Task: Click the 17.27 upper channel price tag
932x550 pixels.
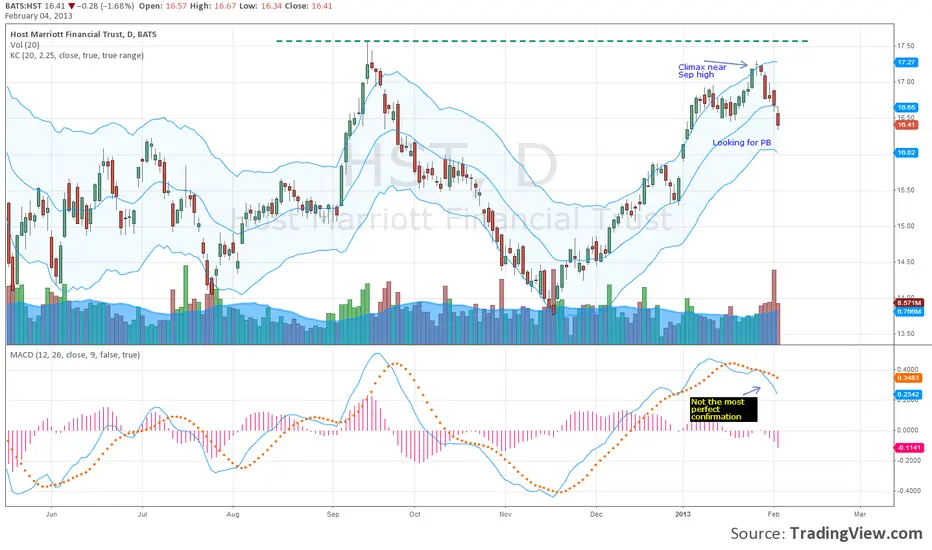Action: tap(906, 62)
